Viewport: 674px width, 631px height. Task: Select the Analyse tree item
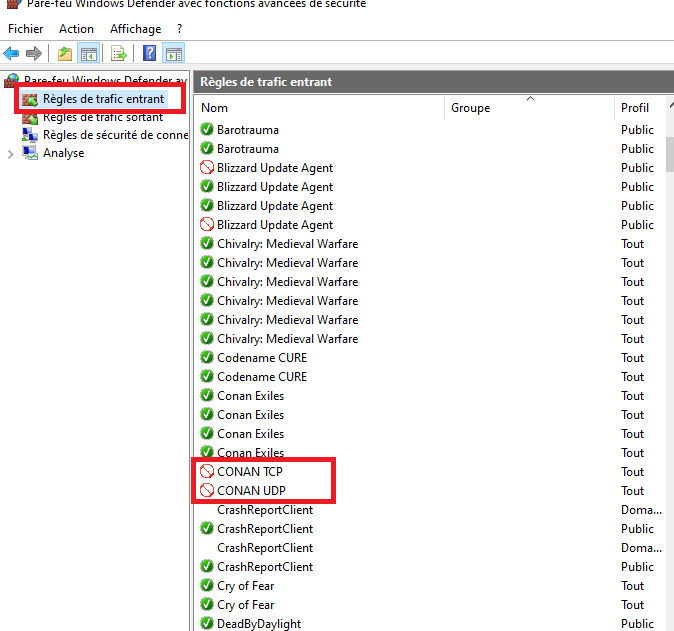click(x=64, y=153)
